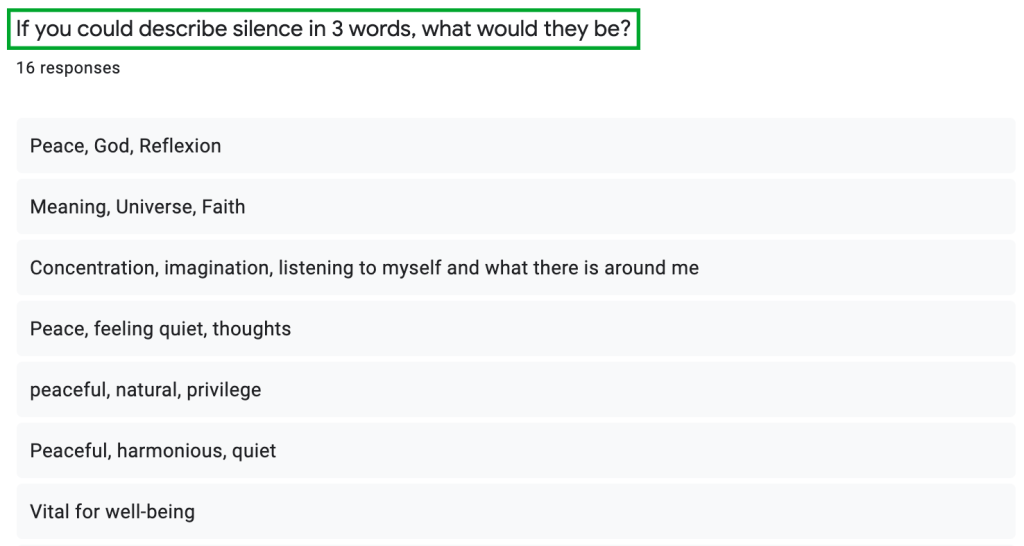Click the word "thoughts" in the fourth response
Image resolution: width=1024 pixels, height=546 pixels.
point(251,329)
